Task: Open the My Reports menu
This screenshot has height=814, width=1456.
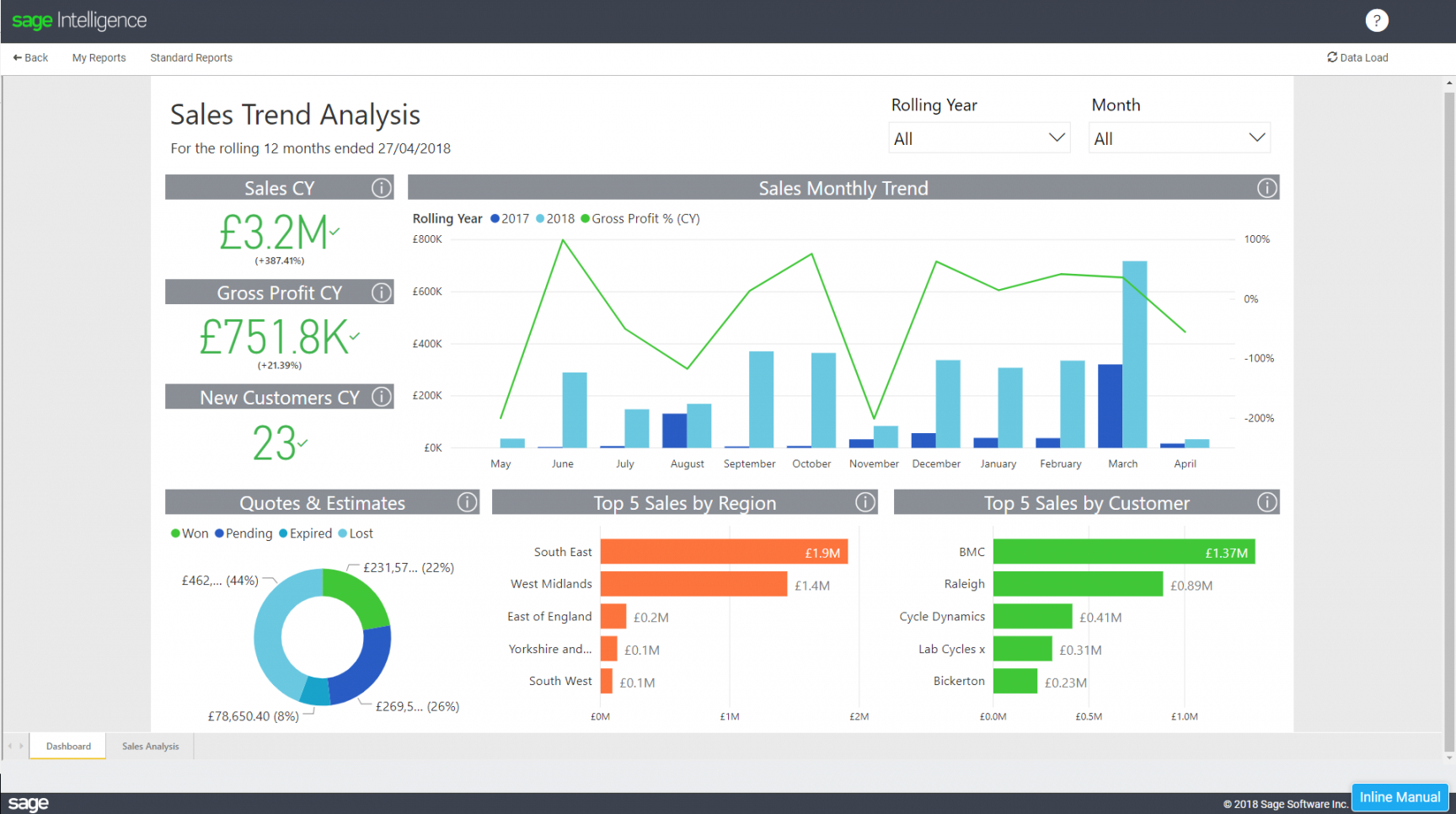Action: click(x=99, y=58)
